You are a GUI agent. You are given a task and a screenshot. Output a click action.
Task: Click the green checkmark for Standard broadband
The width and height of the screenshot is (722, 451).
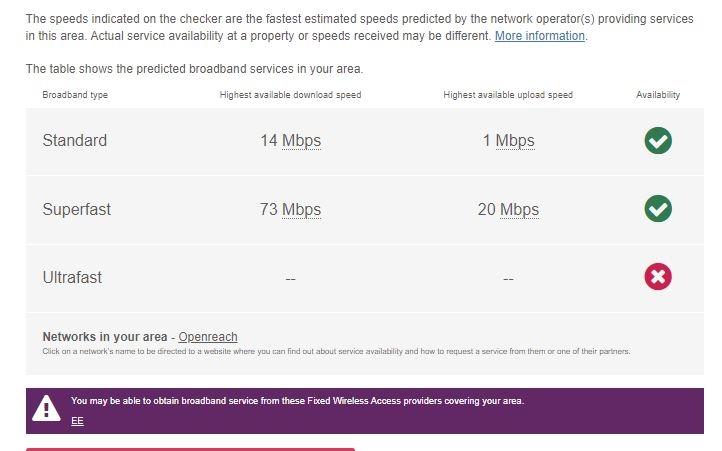click(x=658, y=141)
